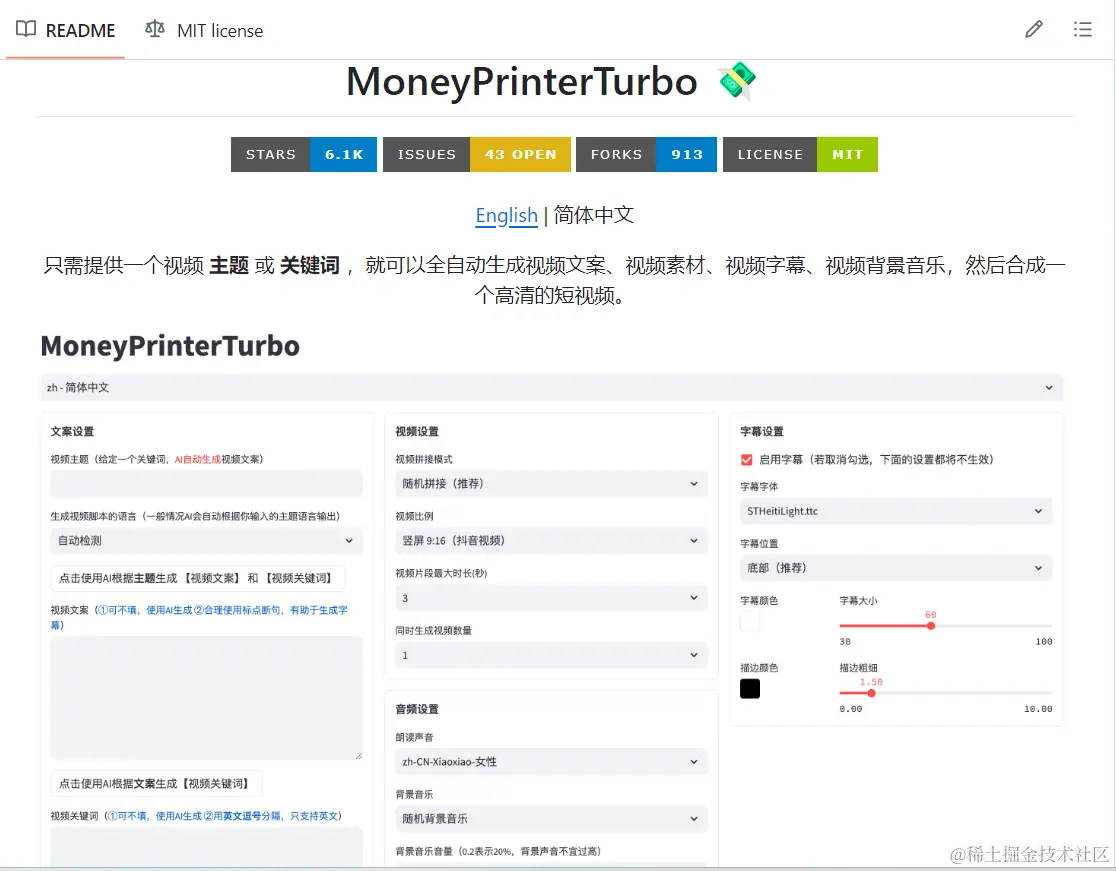Click the book icon beside README
The image size is (1116, 871).
tap(26, 29)
